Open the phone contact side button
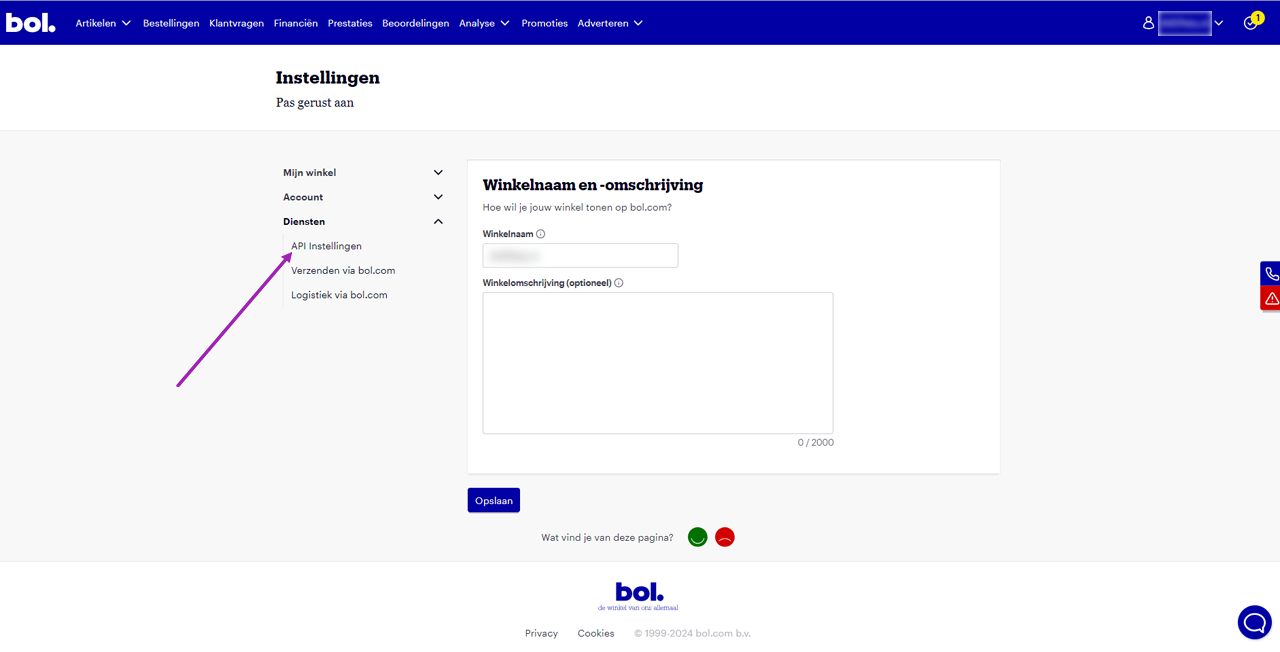1280x652 pixels. coord(1270,274)
